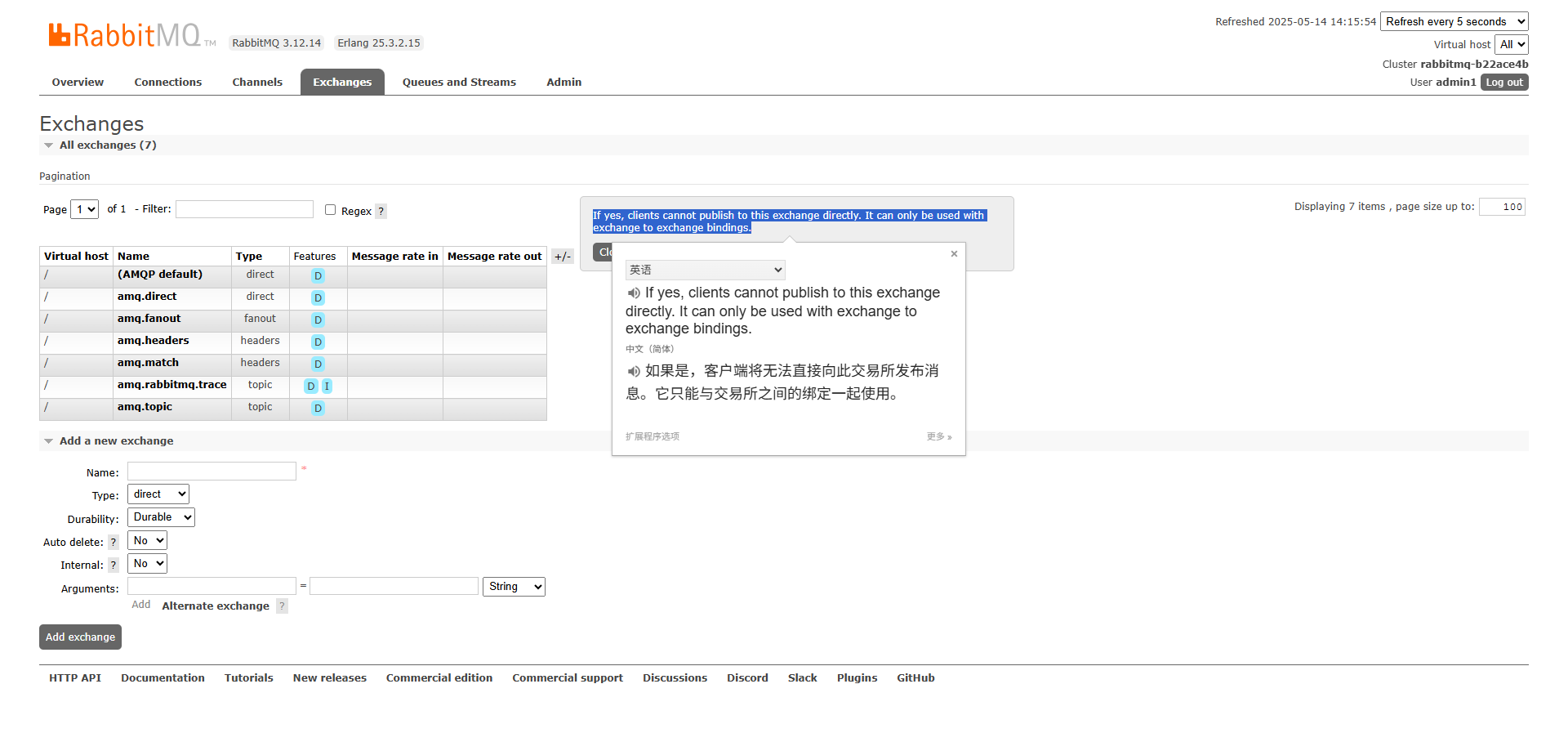Click the I badge for amq.rabbitmq.trace
The height and width of the screenshot is (751, 1568).
point(327,387)
